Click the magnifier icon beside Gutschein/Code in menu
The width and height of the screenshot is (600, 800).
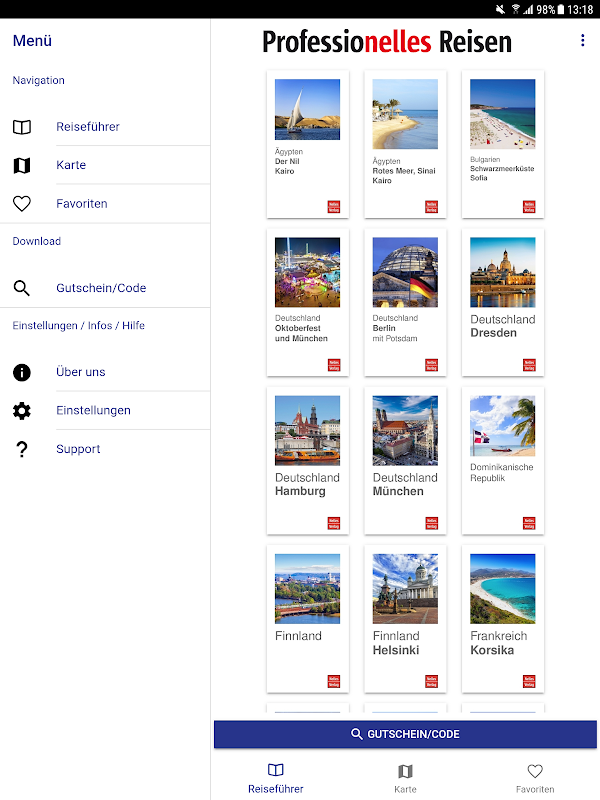[21, 288]
